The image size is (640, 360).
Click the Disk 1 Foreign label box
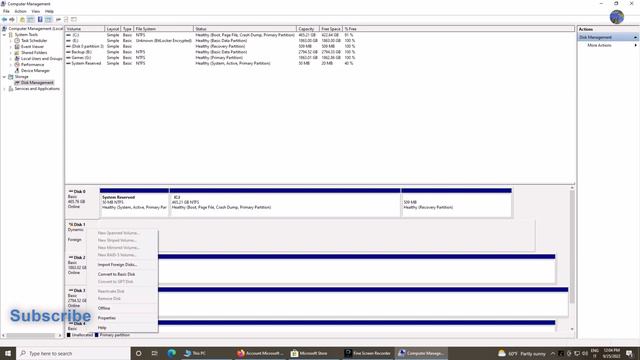77,236
